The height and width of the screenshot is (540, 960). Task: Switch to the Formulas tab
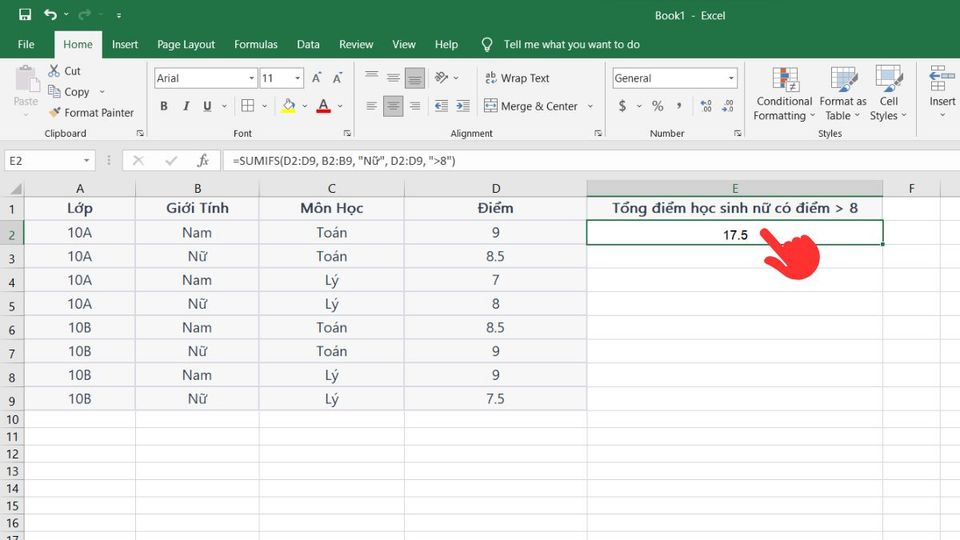coord(255,44)
